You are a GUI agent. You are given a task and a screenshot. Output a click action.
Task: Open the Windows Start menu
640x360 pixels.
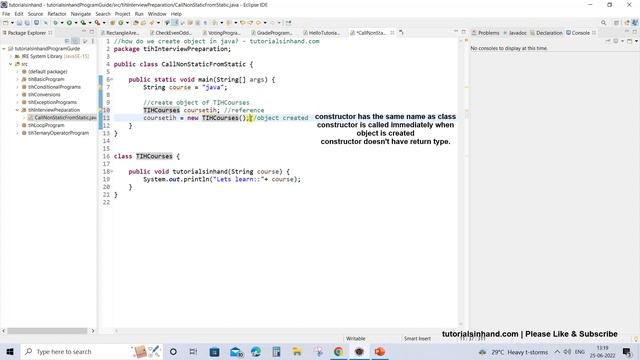[10, 351]
